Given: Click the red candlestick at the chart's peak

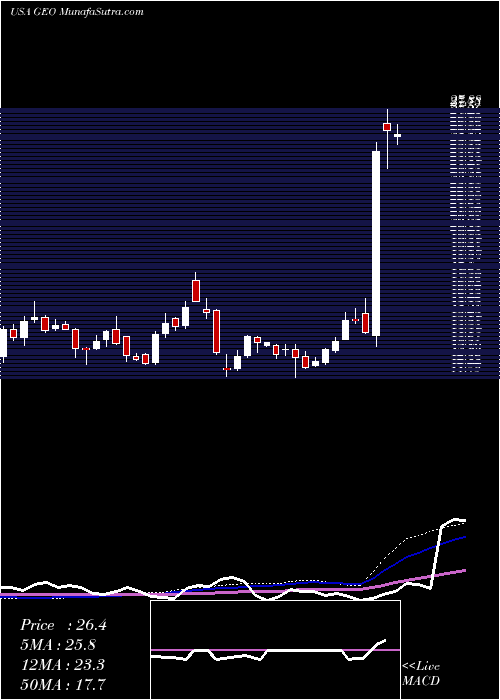Looking at the screenshot, I should pos(387,127).
